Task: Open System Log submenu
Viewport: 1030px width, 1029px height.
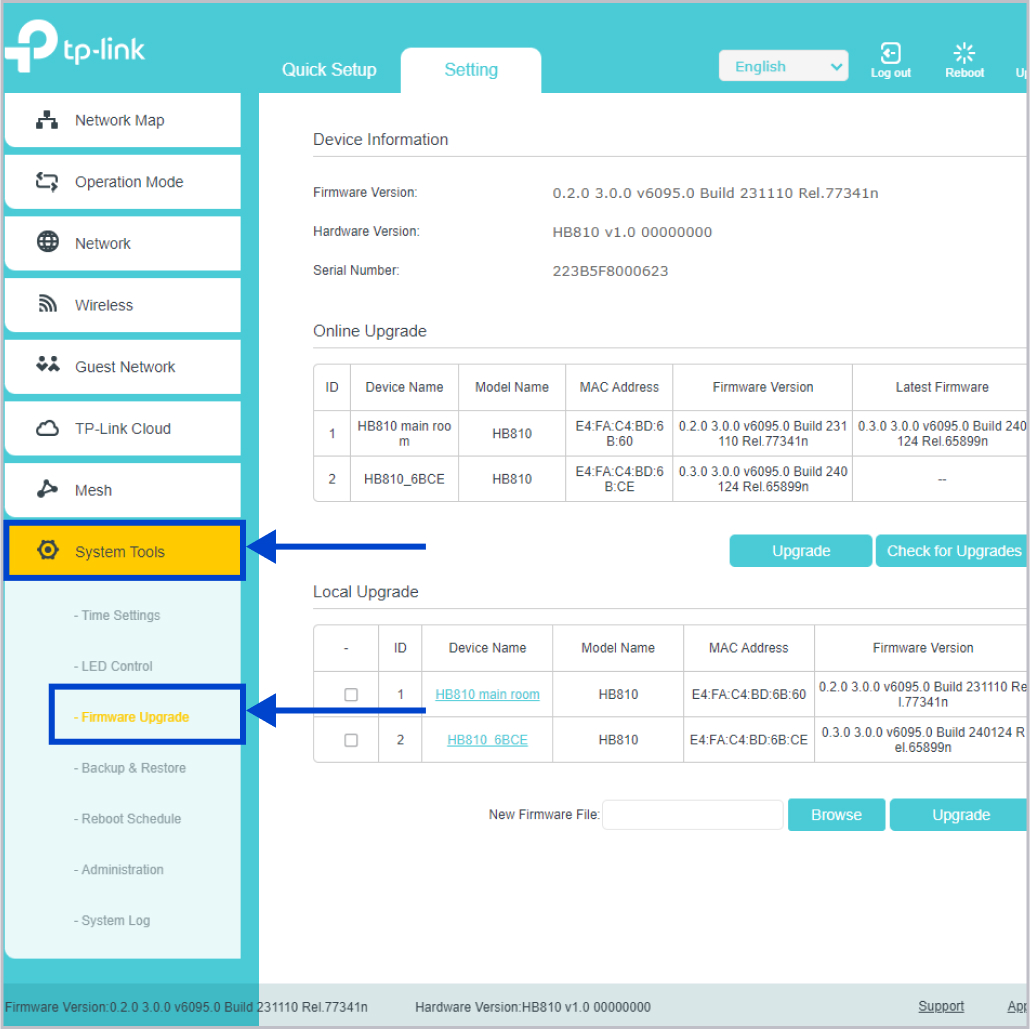Action: click(112, 920)
